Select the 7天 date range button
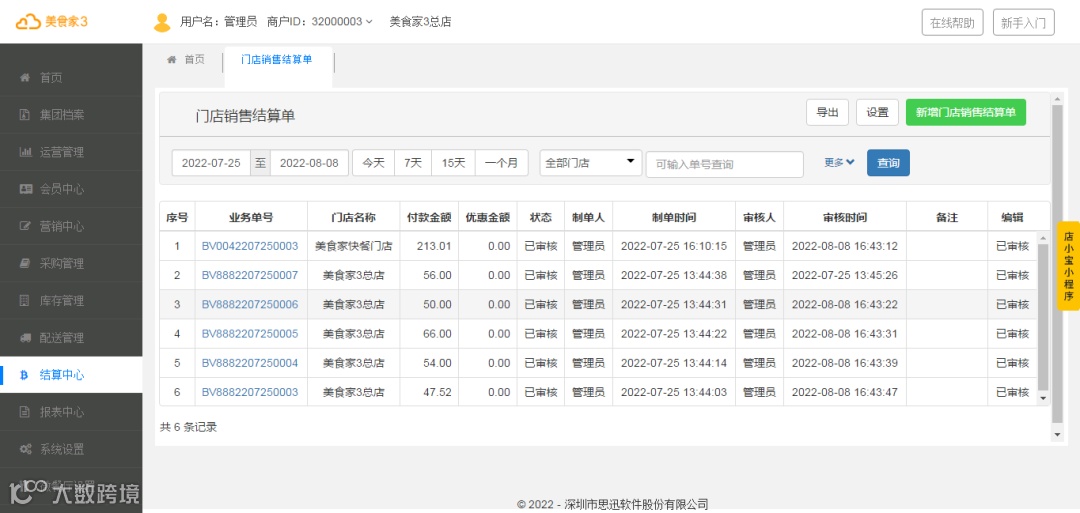The width and height of the screenshot is (1080, 513). [x=413, y=163]
